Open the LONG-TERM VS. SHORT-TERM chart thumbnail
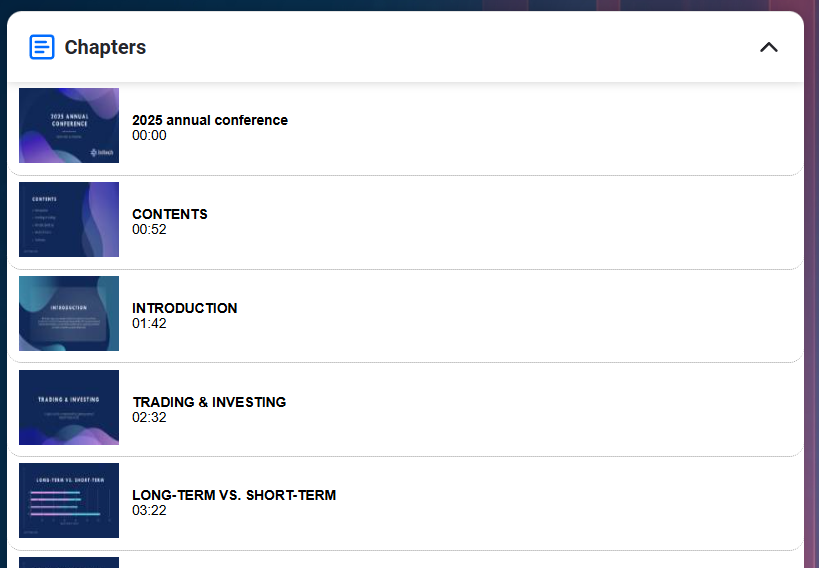The width and height of the screenshot is (819, 568). (x=69, y=501)
